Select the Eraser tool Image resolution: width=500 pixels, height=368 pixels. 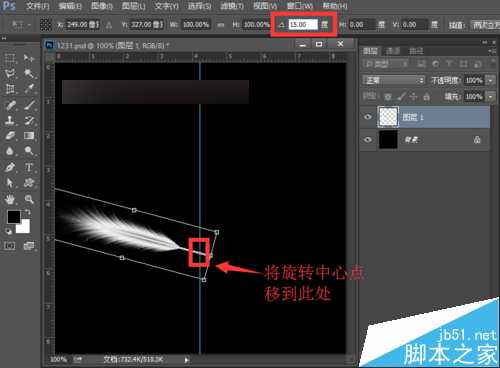pos(10,136)
